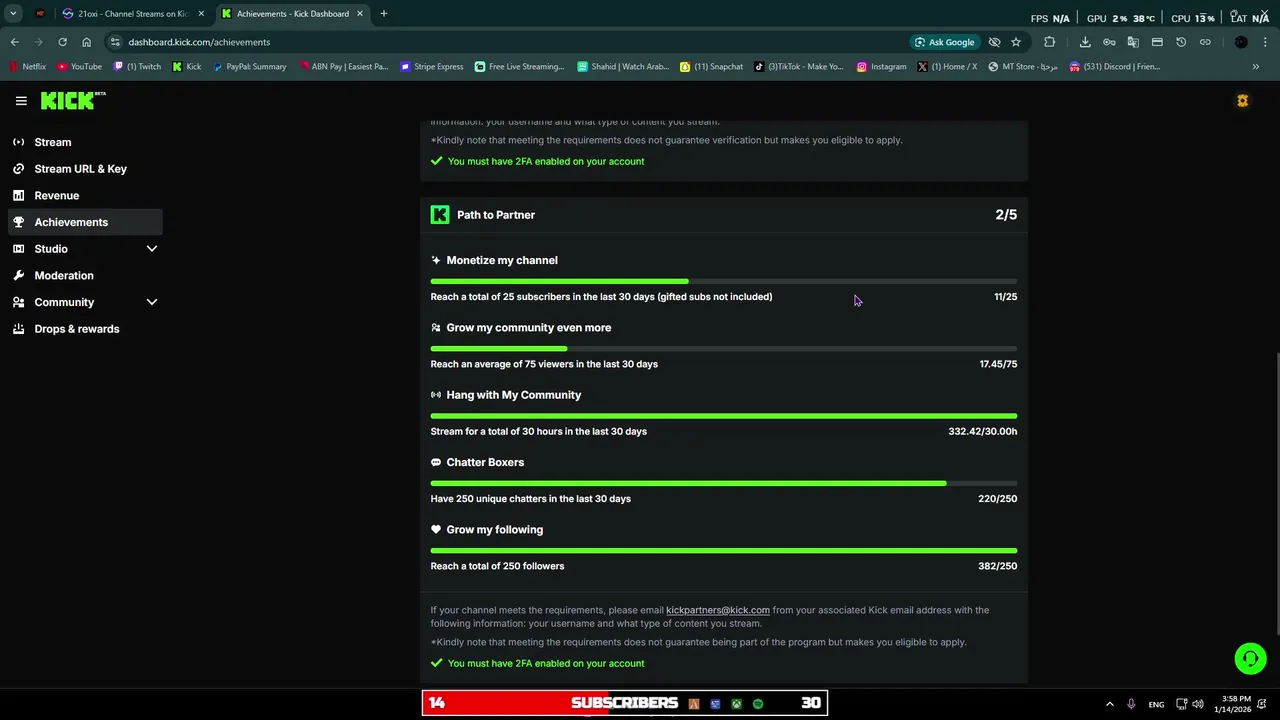Open the volume control in system tray

1198,704
